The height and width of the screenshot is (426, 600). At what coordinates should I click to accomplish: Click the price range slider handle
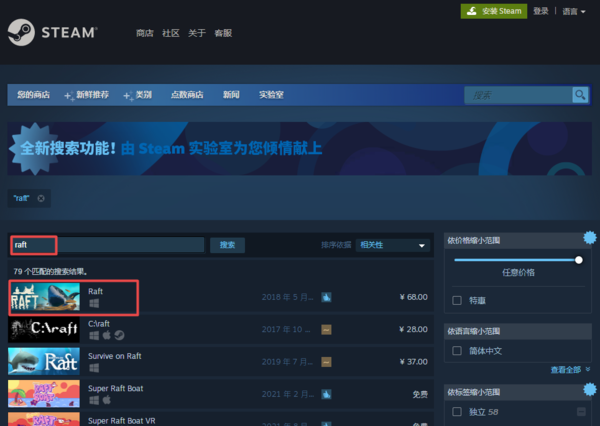[579, 260]
